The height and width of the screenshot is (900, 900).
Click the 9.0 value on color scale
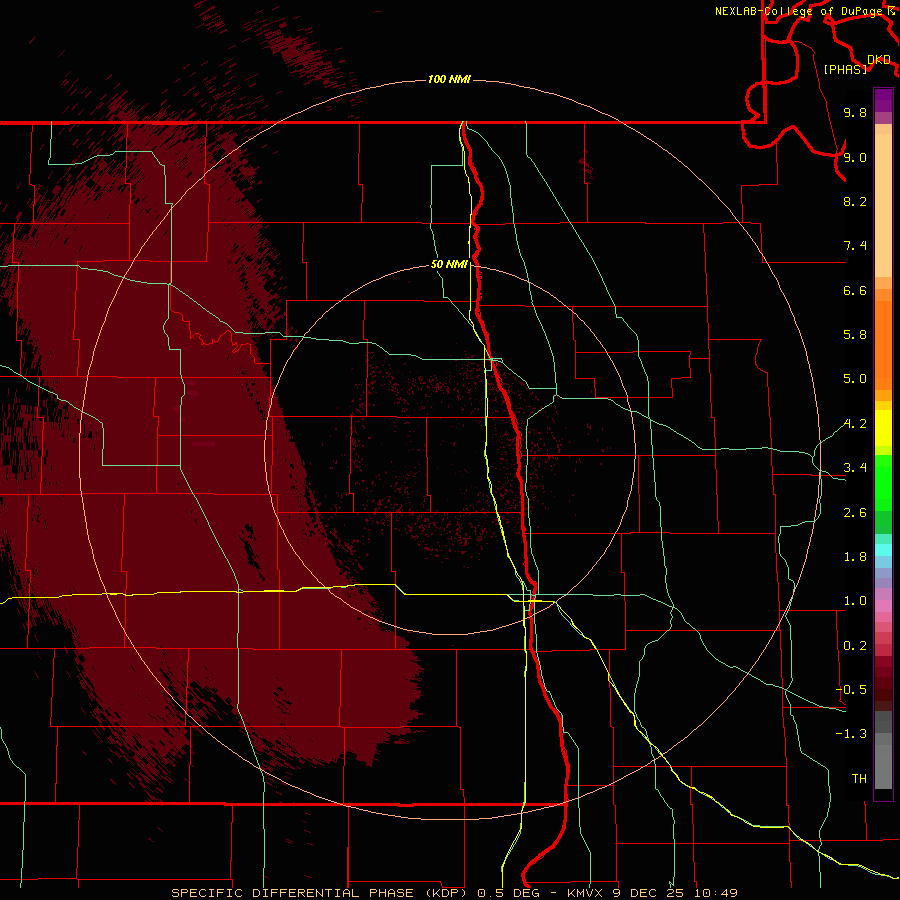point(855,157)
